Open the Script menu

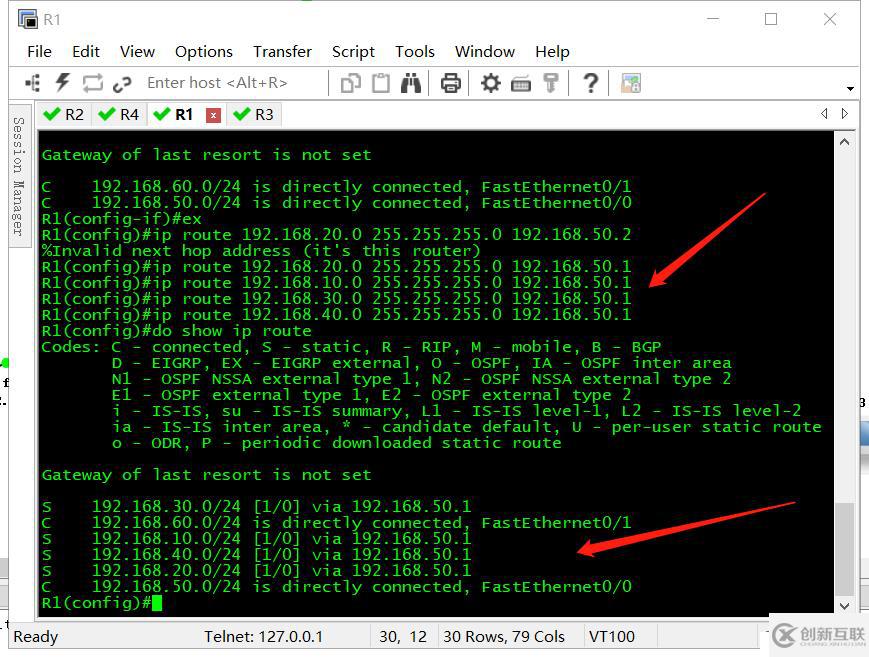[x=354, y=52]
